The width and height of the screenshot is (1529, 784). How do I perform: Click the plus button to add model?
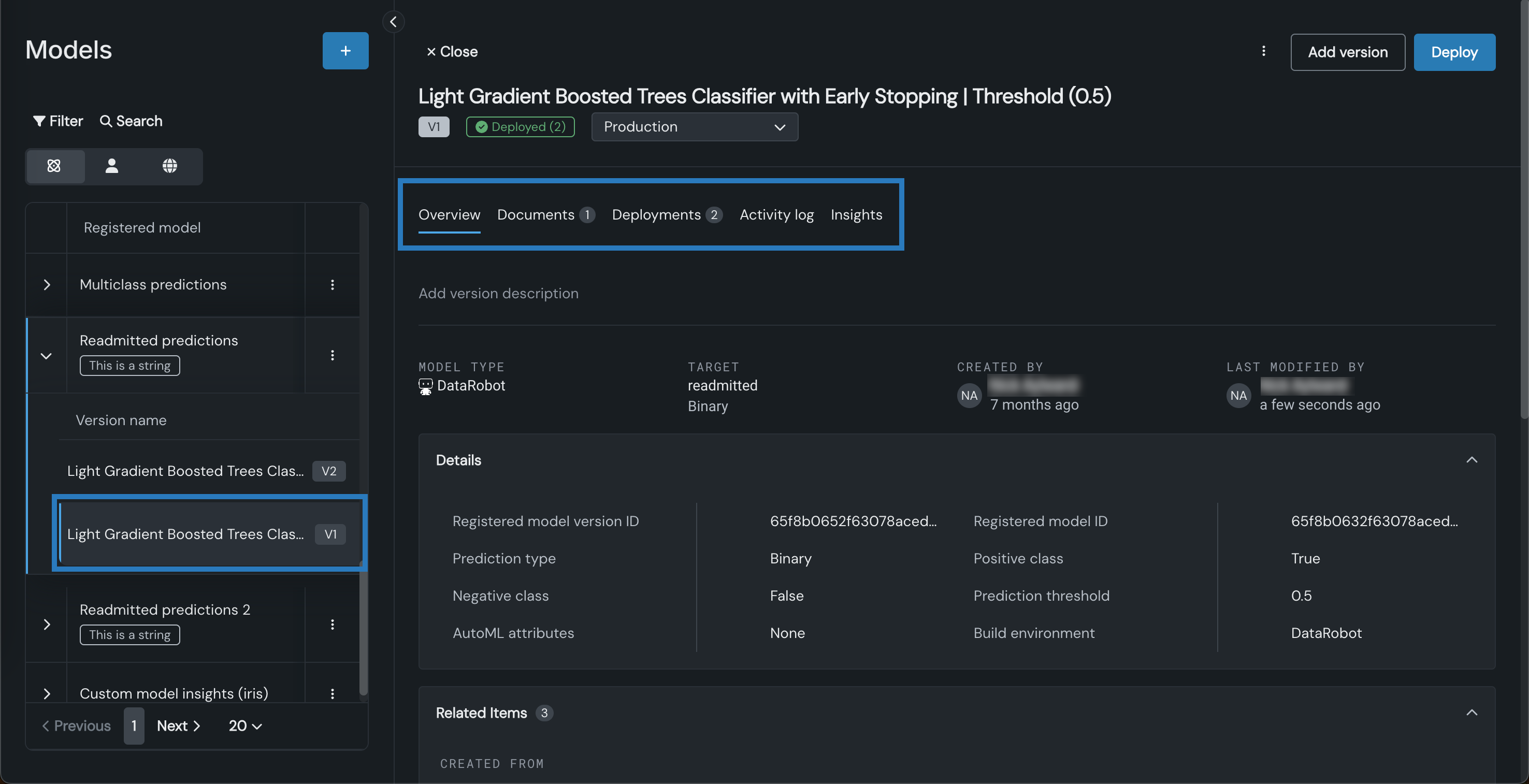pyautogui.click(x=345, y=50)
